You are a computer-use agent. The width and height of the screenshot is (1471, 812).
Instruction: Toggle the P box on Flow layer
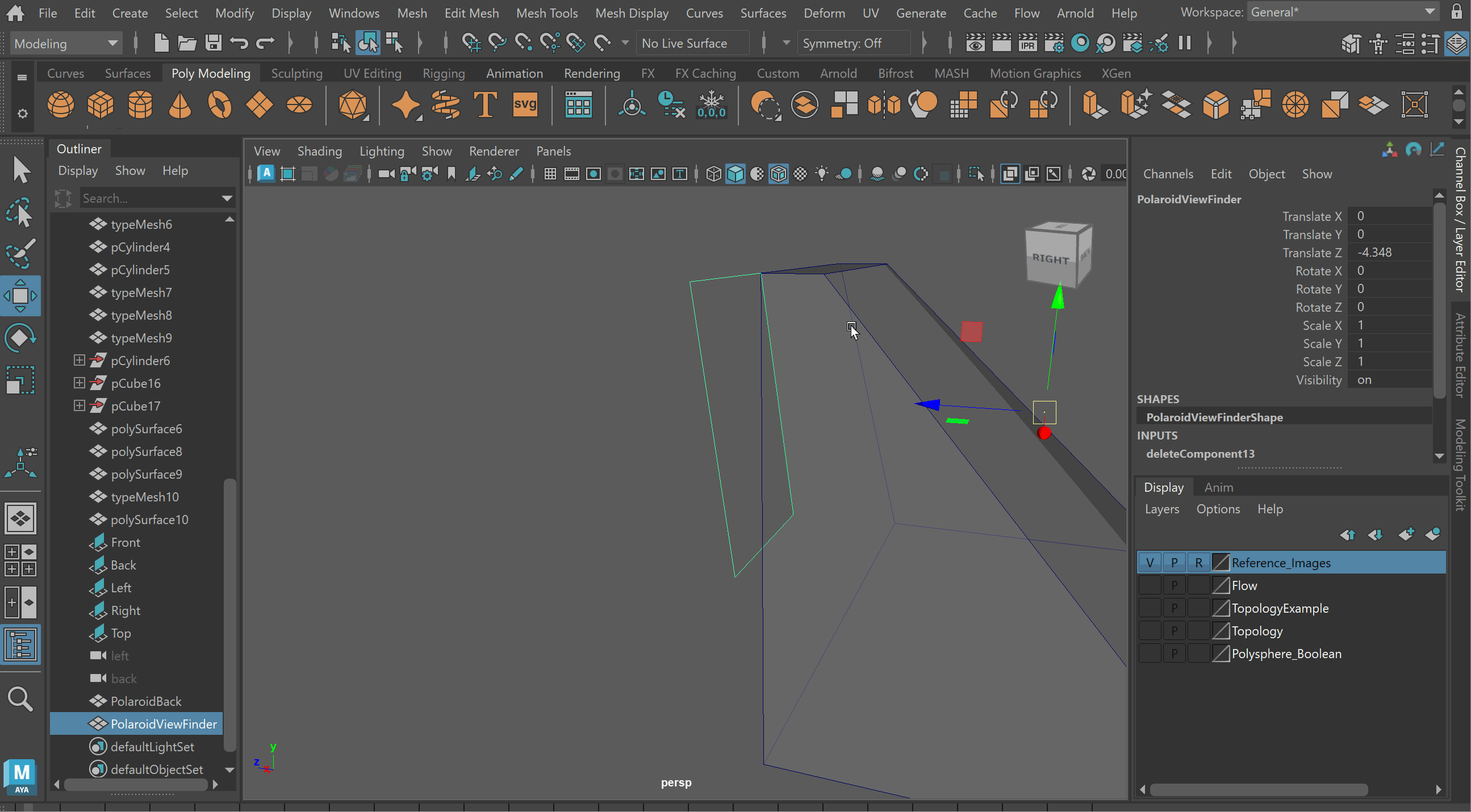[1174, 585]
